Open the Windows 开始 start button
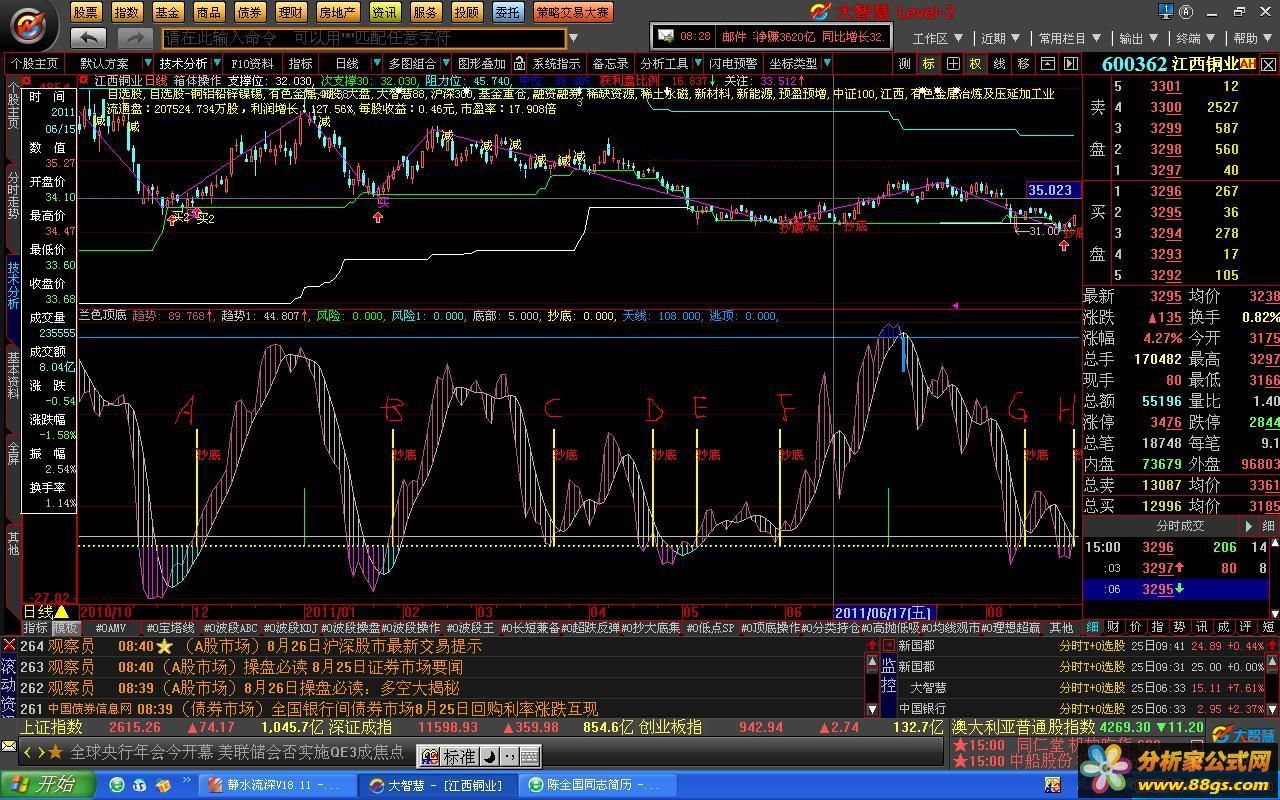 point(48,785)
